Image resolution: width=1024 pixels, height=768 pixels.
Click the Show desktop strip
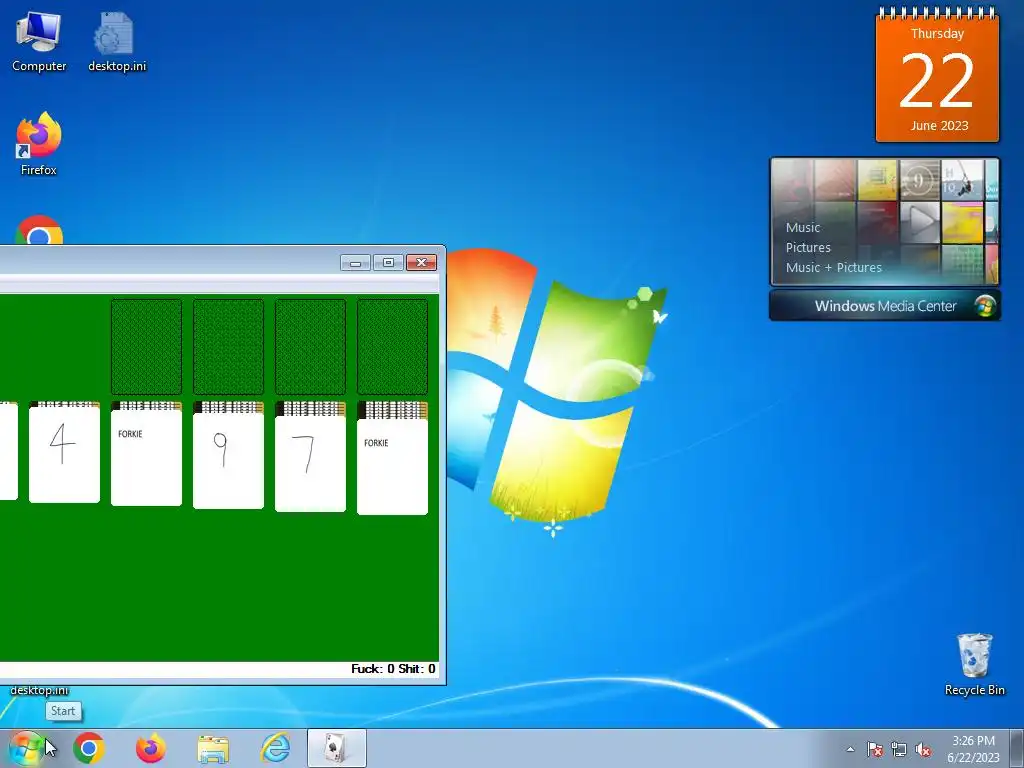(1017, 748)
